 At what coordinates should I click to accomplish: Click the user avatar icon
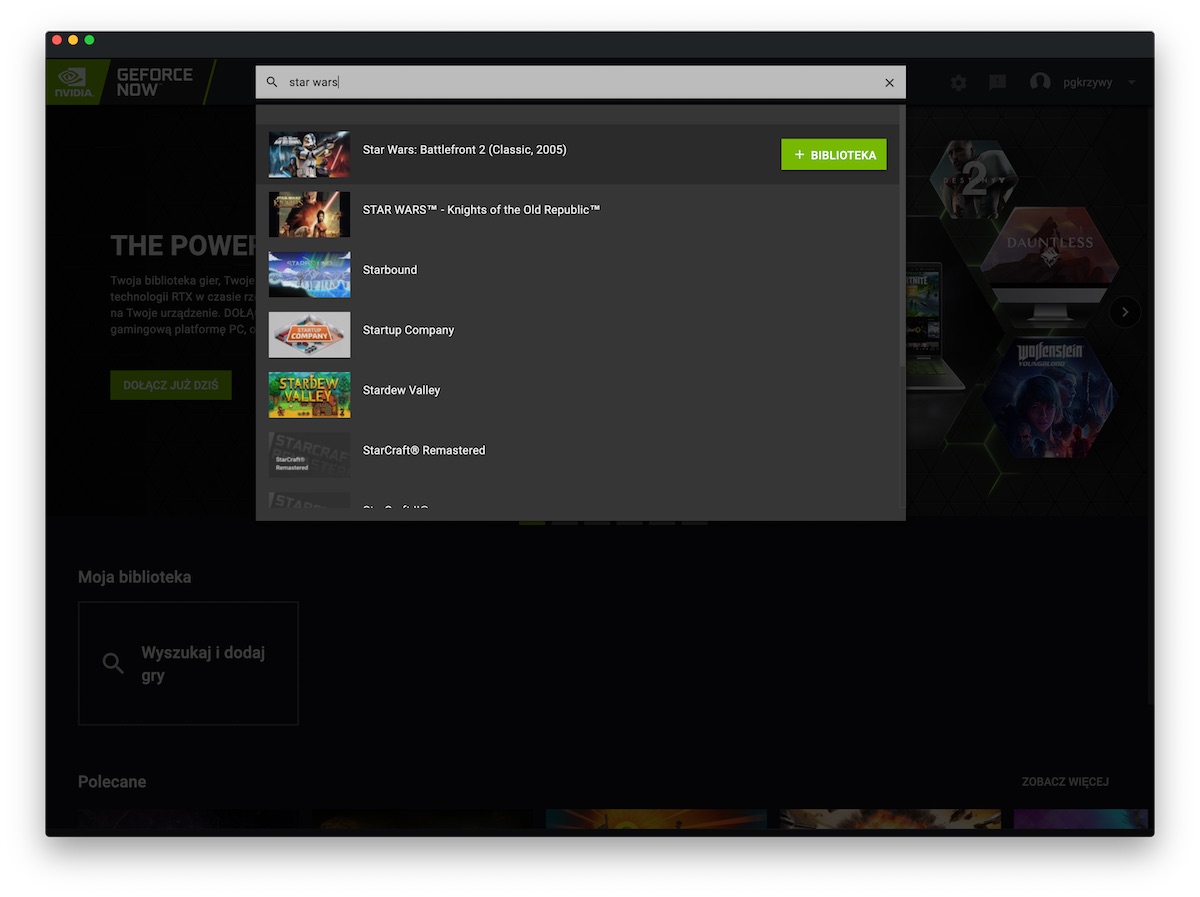pos(1040,82)
